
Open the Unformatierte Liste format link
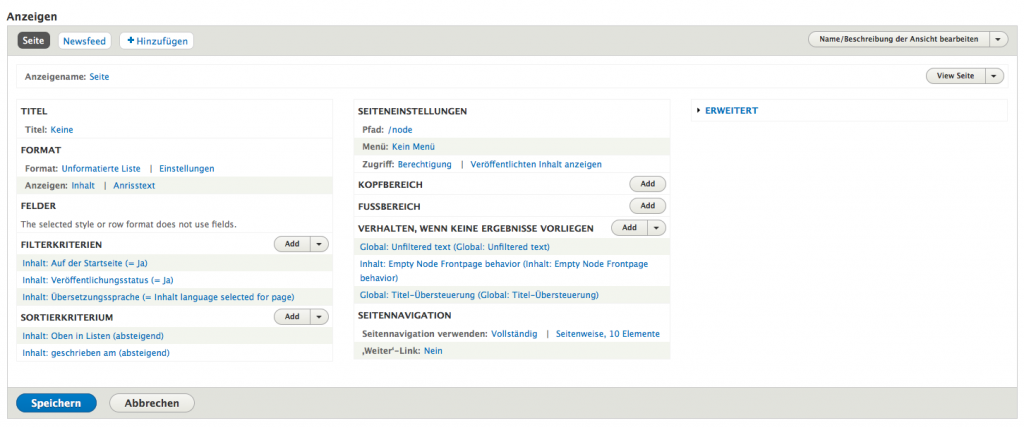[101, 169]
